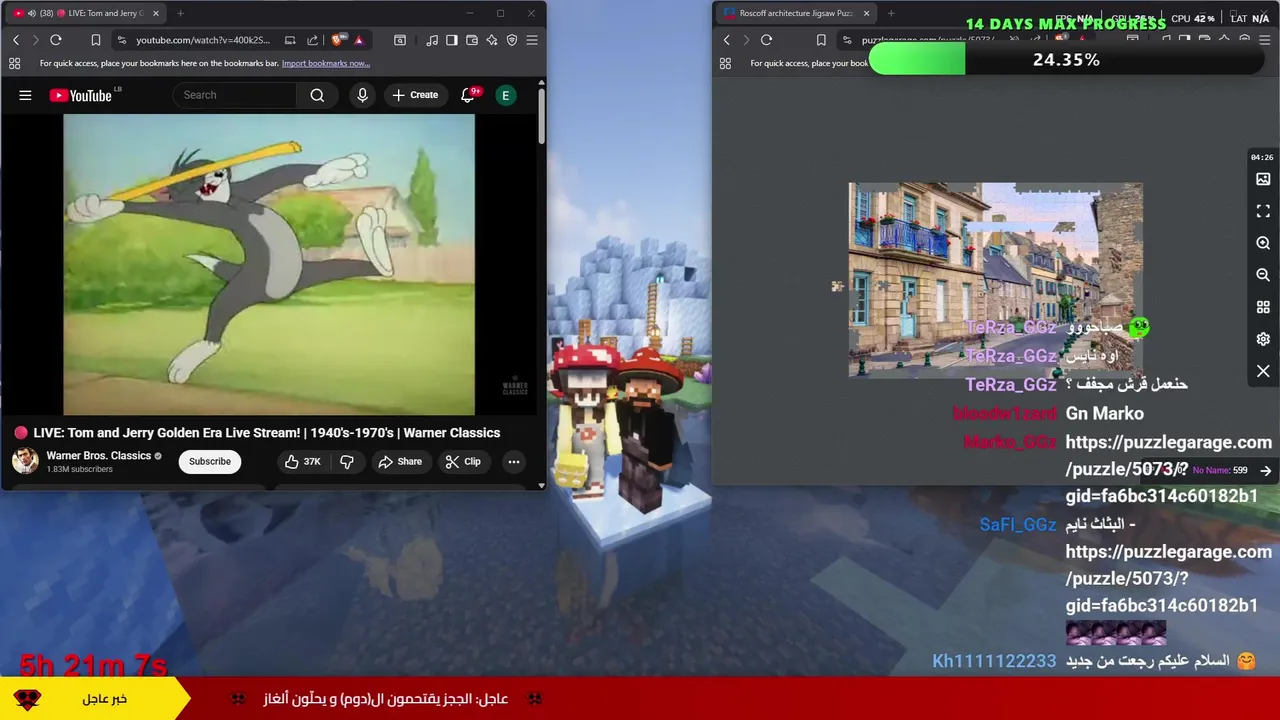Open Brave VPN shield icon in YouTube window
This screenshot has height=720, width=1280.
(x=512, y=40)
